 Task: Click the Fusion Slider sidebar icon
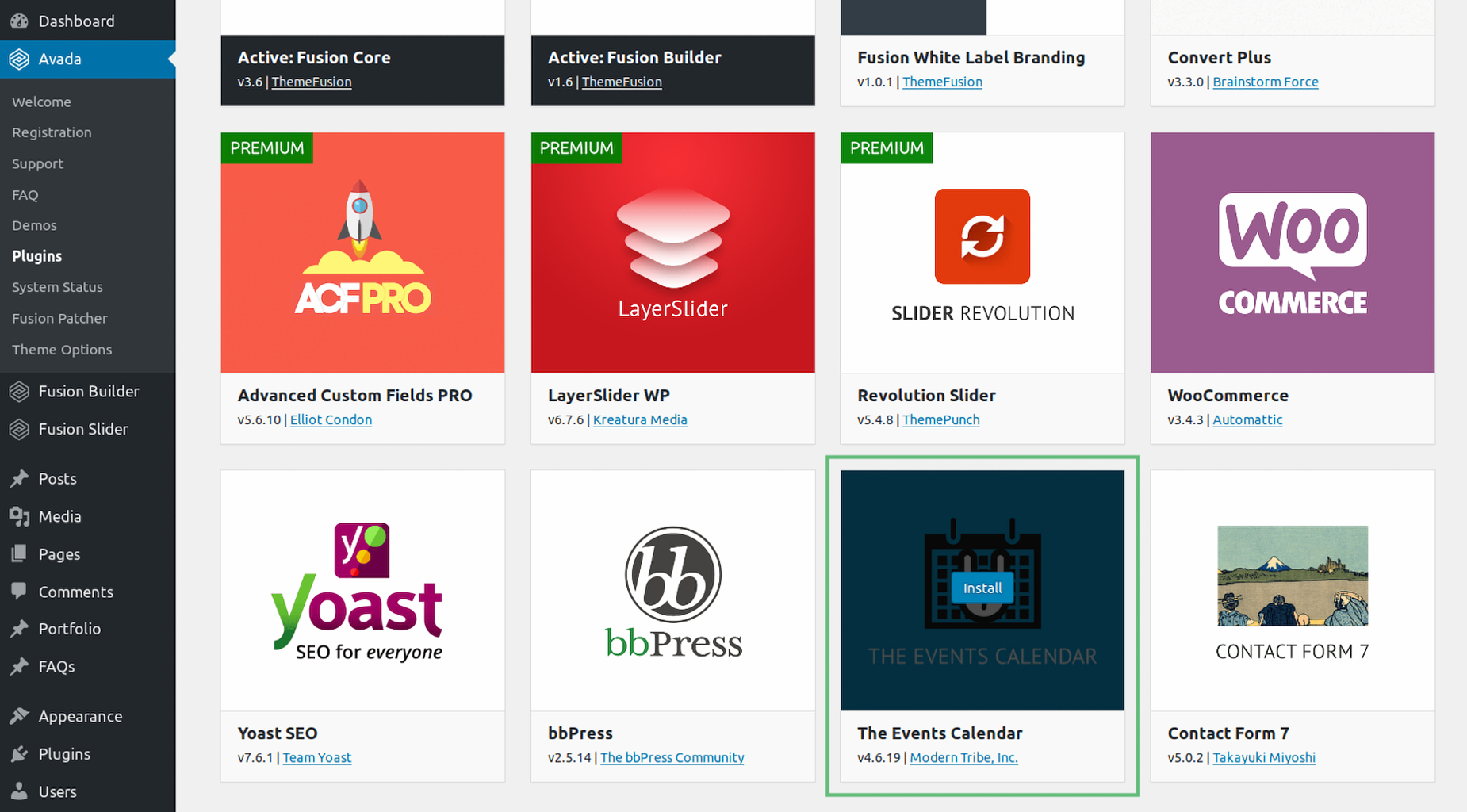(x=19, y=429)
